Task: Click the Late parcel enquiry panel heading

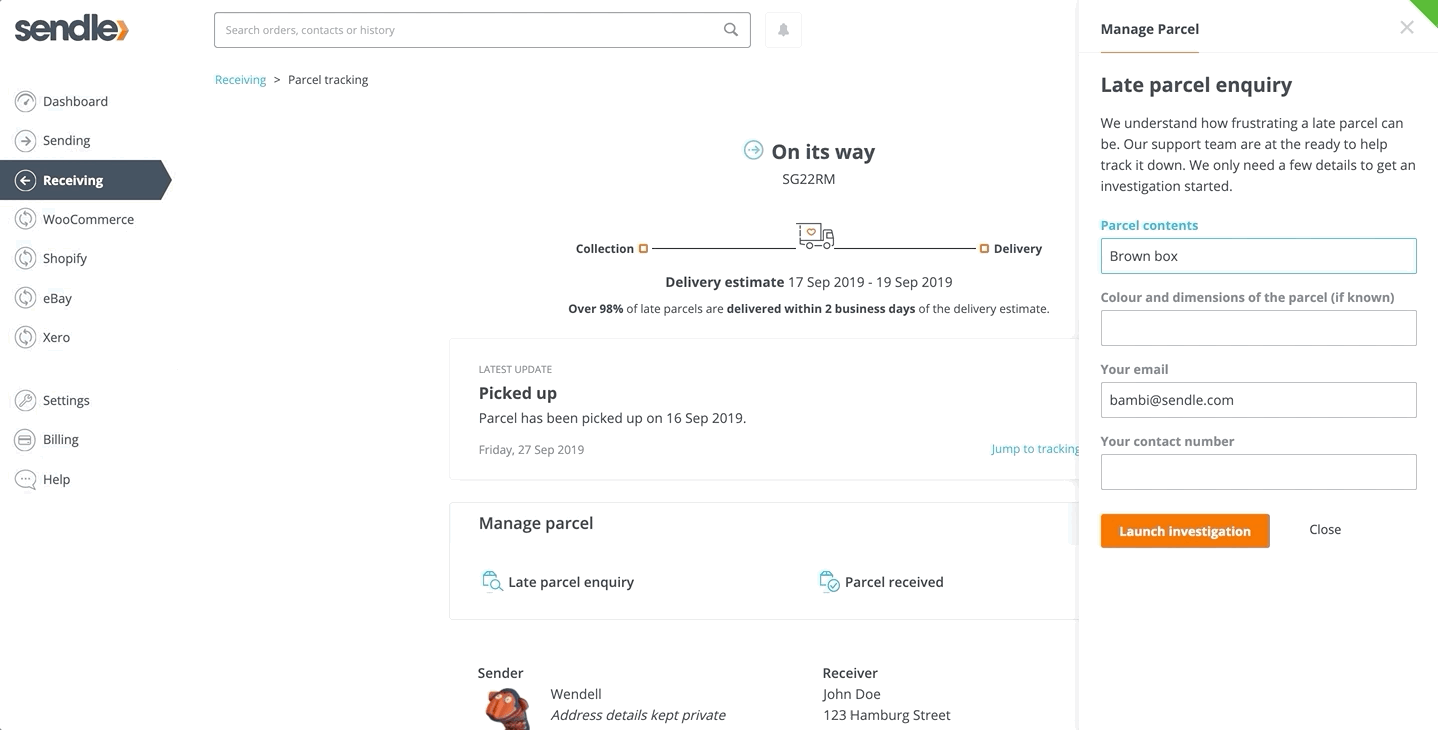Action: click(1196, 85)
